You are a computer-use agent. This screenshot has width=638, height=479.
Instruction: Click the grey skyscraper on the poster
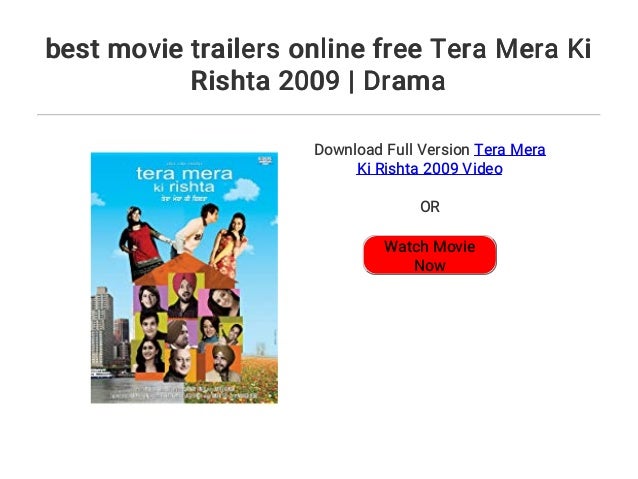click(x=102, y=328)
